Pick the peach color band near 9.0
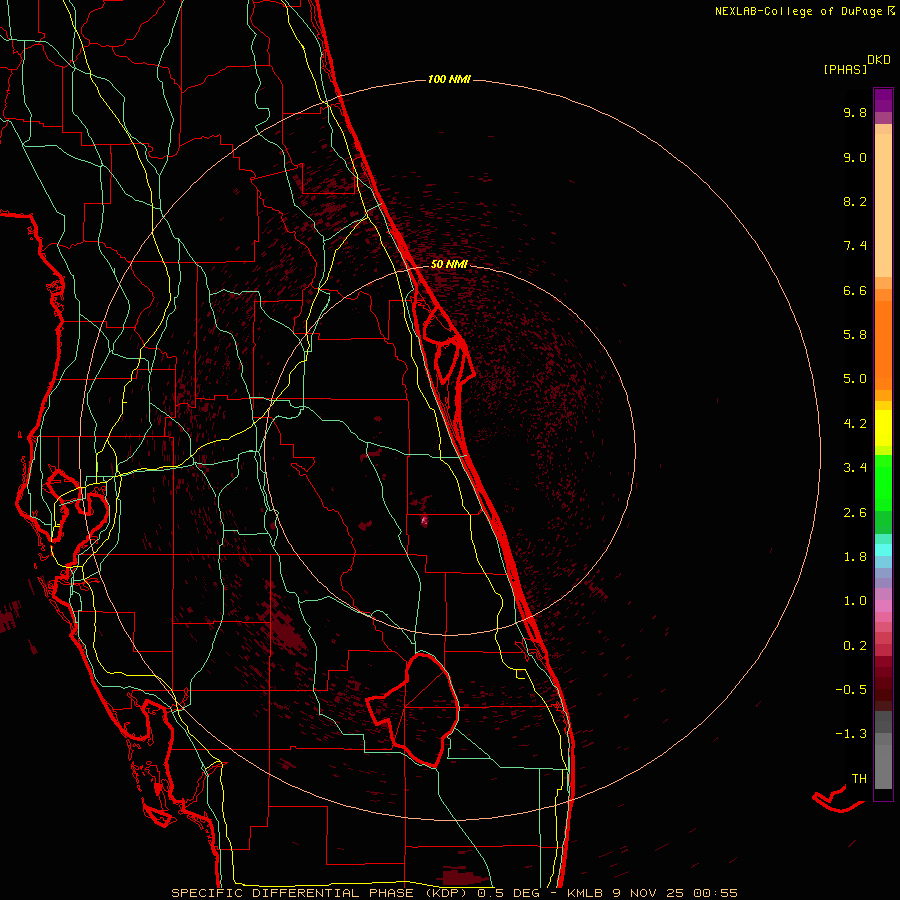The height and width of the screenshot is (900, 900). coord(883,160)
